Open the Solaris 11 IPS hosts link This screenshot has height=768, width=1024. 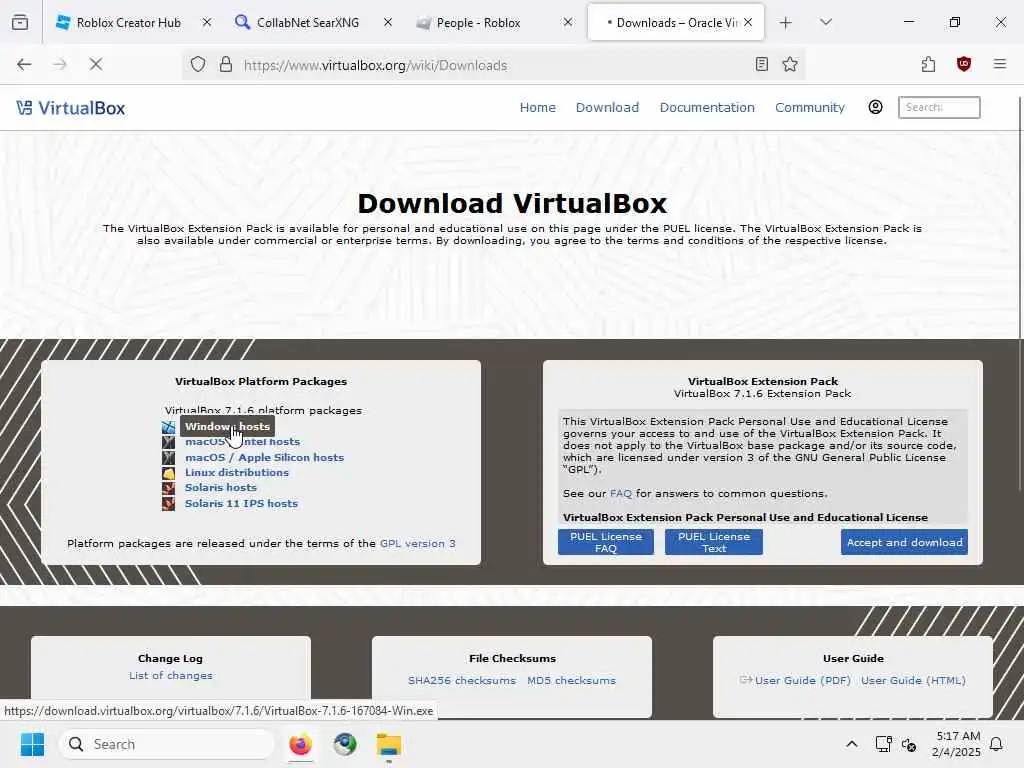(241, 503)
